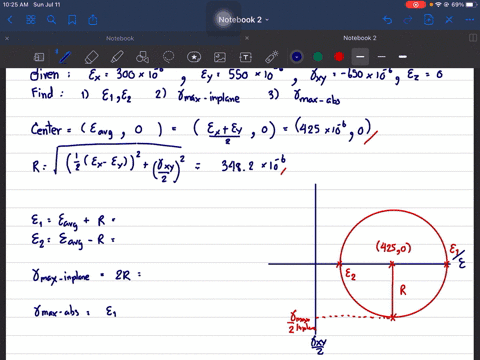Tap the battery status indicator
The width and height of the screenshot is (480, 360).
471,5
